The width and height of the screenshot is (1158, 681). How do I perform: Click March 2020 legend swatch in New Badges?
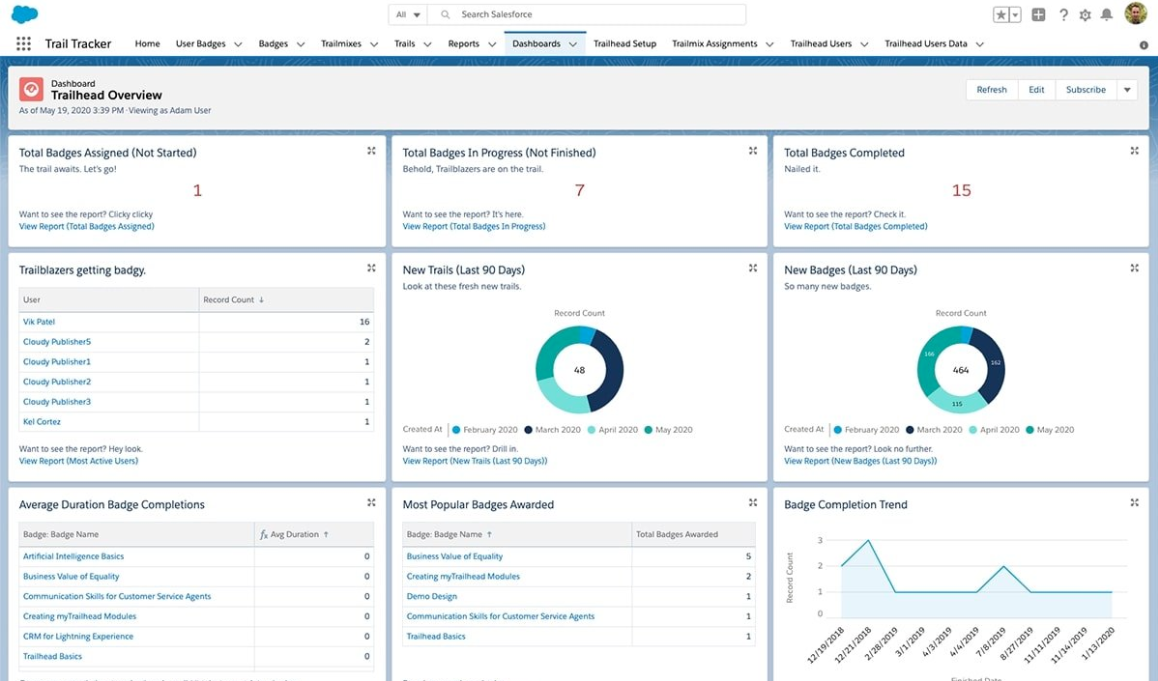click(x=910, y=430)
